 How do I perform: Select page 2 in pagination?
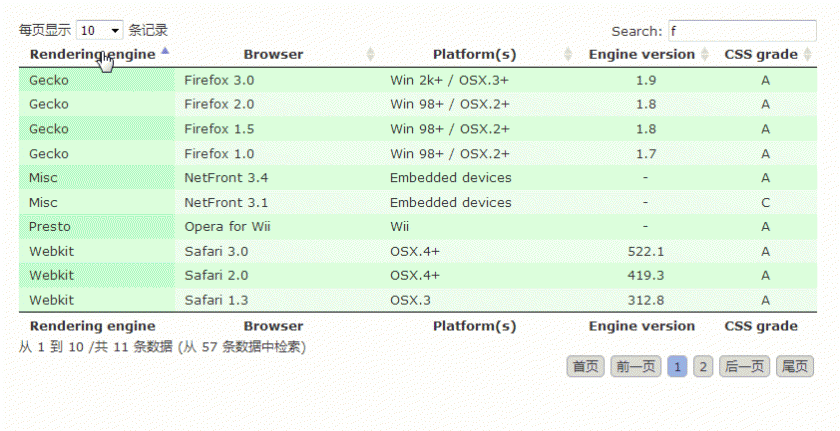coord(703,367)
